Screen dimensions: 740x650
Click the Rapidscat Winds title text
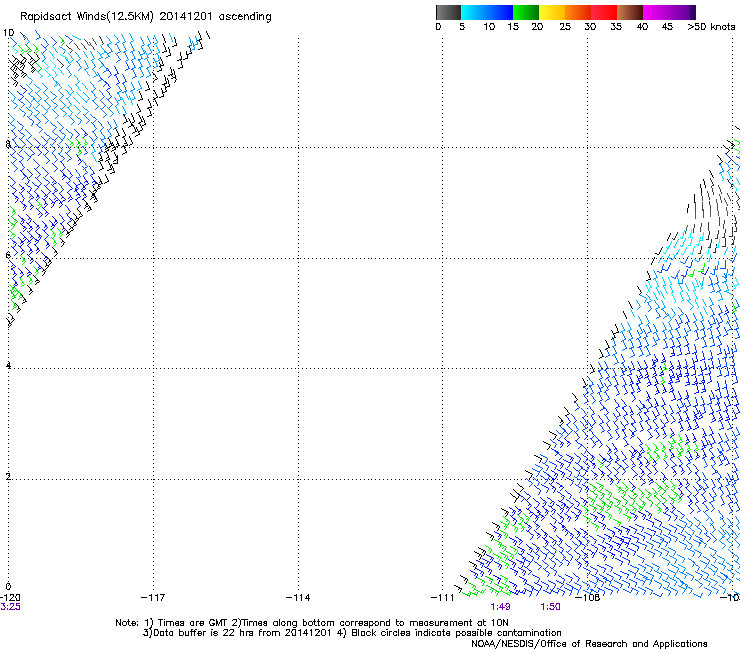tap(145, 17)
